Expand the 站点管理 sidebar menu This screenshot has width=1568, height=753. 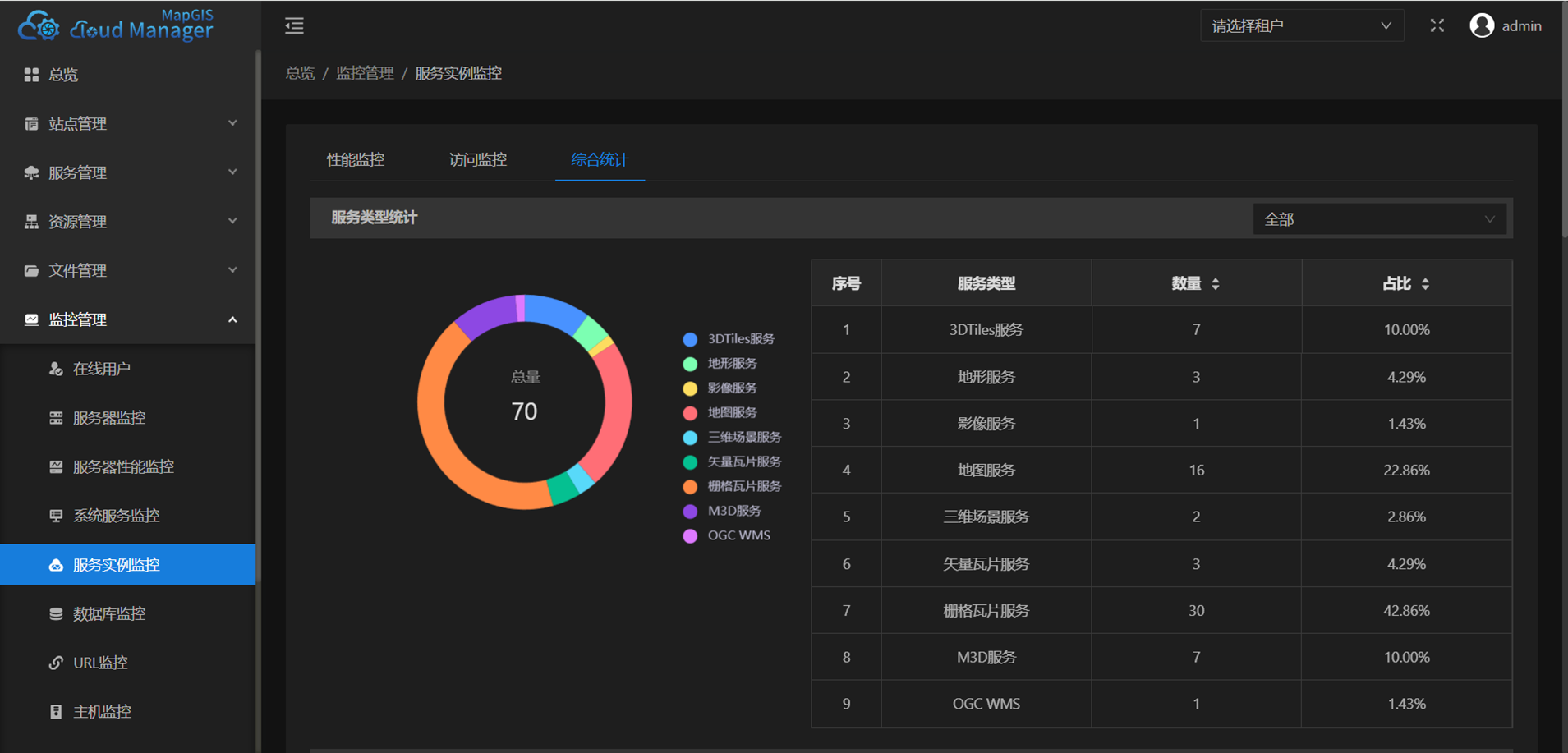pos(128,124)
